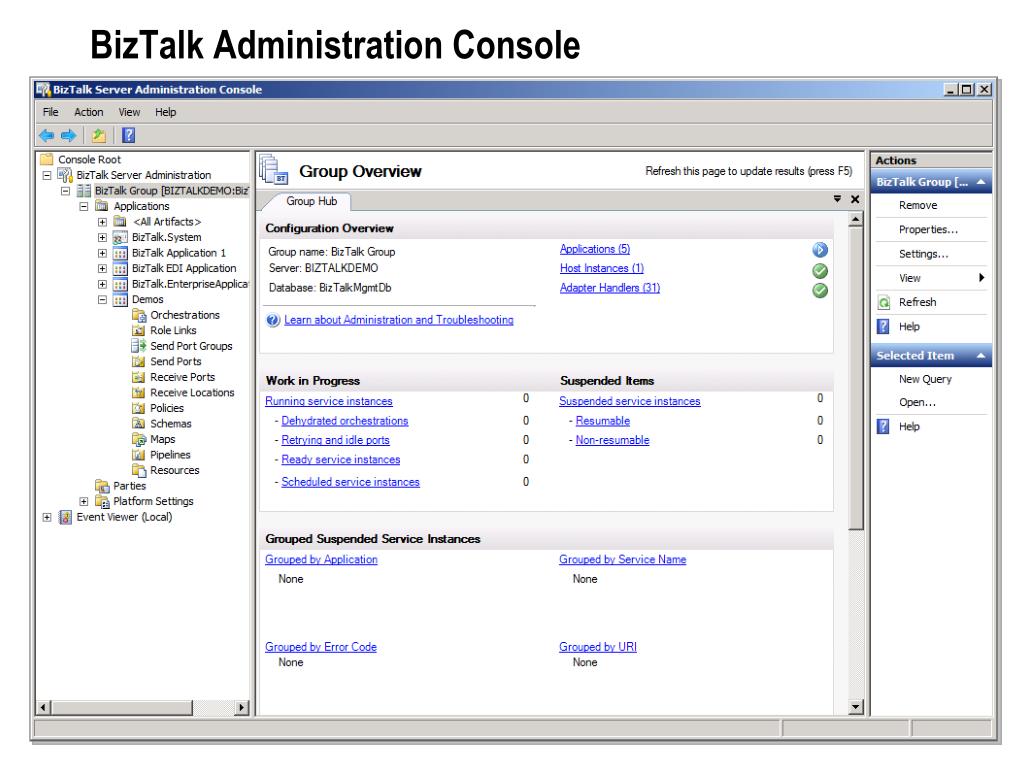Click the Schemas icon
1024x768 pixels.
(138, 424)
